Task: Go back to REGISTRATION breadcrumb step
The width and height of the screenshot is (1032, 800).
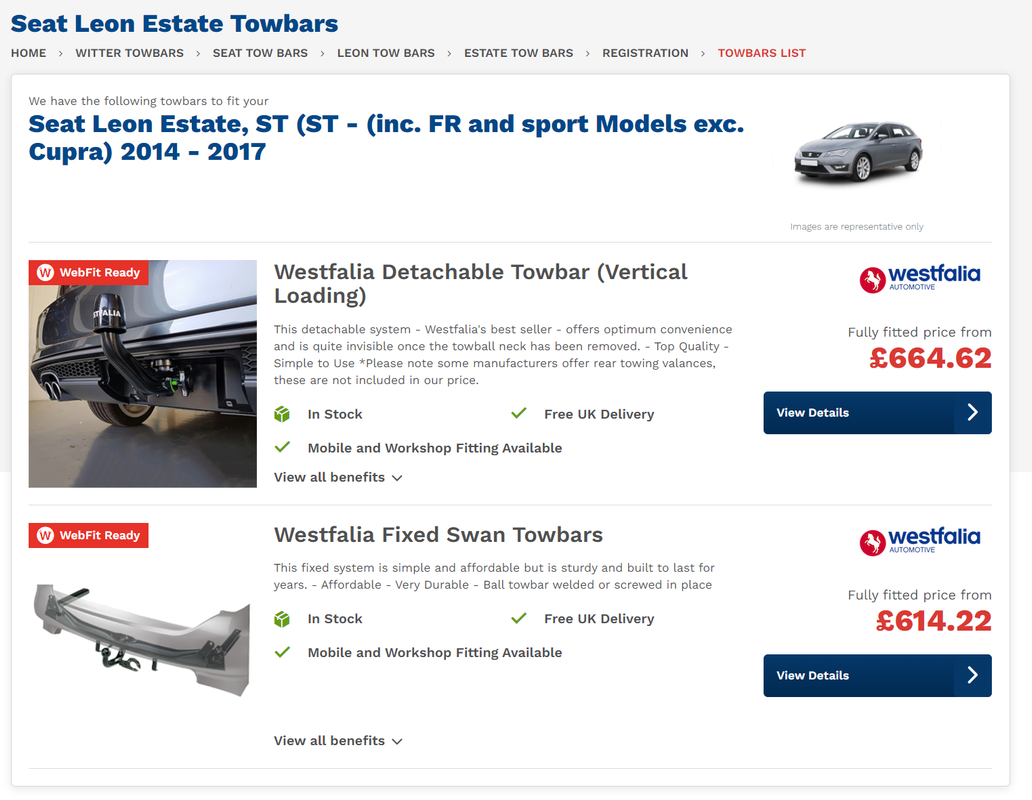Action: click(x=645, y=53)
